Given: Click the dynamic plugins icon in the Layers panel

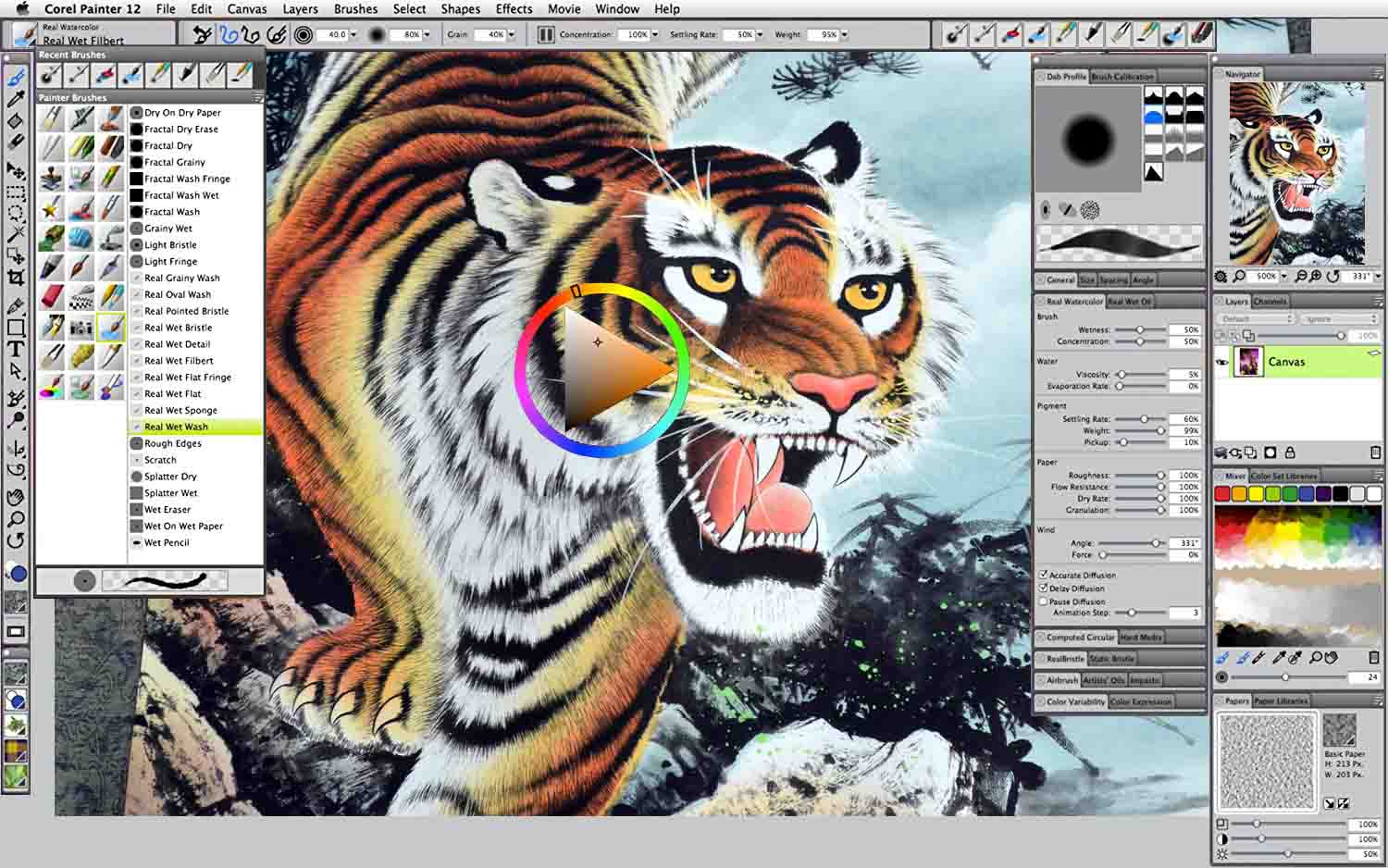Looking at the screenshot, I should [1221, 453].
